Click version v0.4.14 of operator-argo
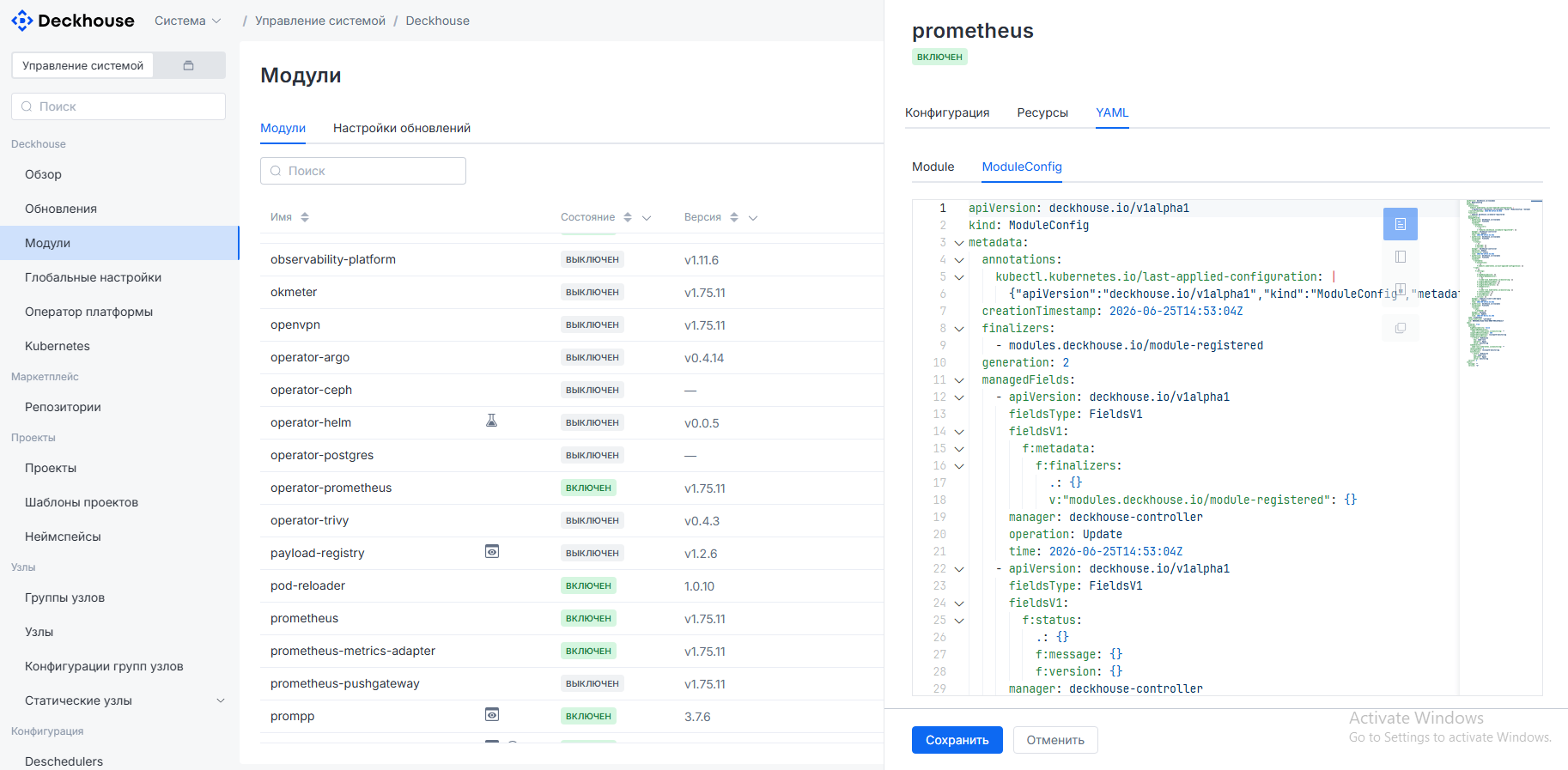1568x770 pixels. 704,358
